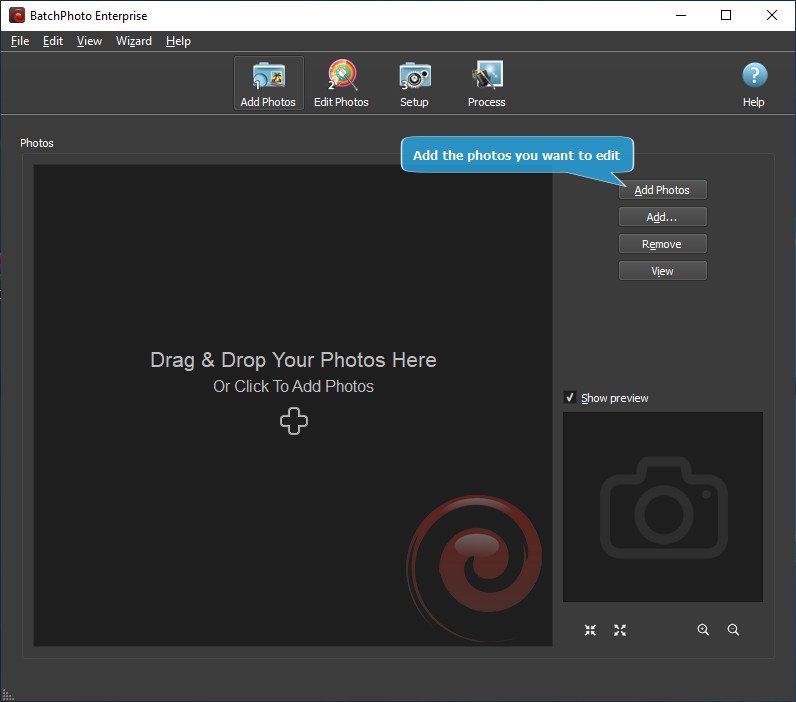This screenshot has height=702, width=796.
Task: Click the shrink-to-fit preview icon
Action: [590, 630]
